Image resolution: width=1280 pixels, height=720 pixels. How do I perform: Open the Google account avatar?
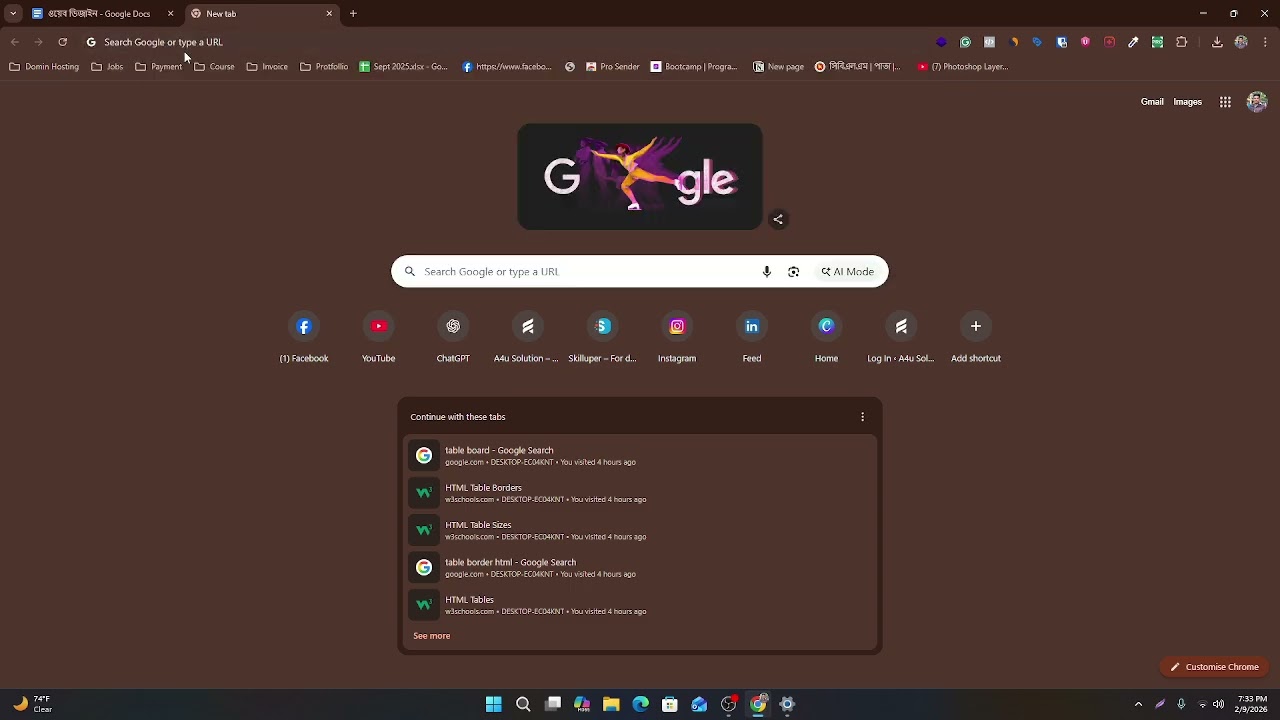pos(1257,102)
